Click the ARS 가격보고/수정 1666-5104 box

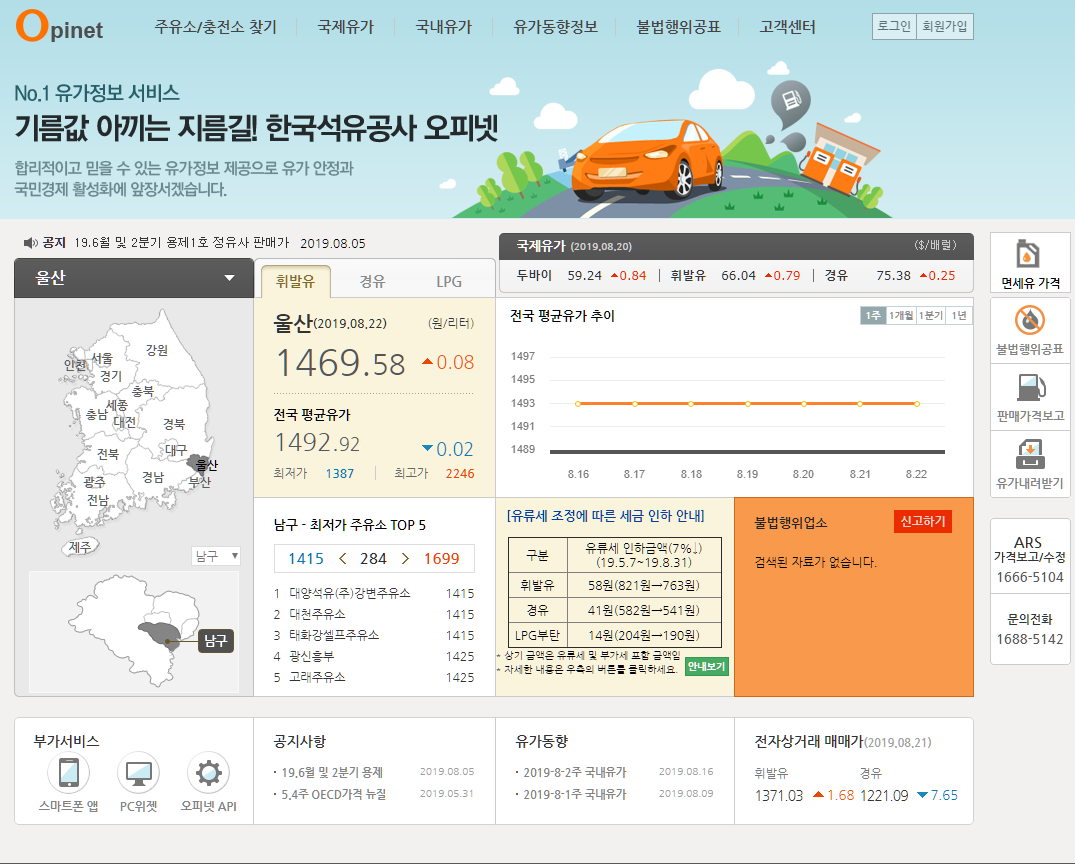1030,557
